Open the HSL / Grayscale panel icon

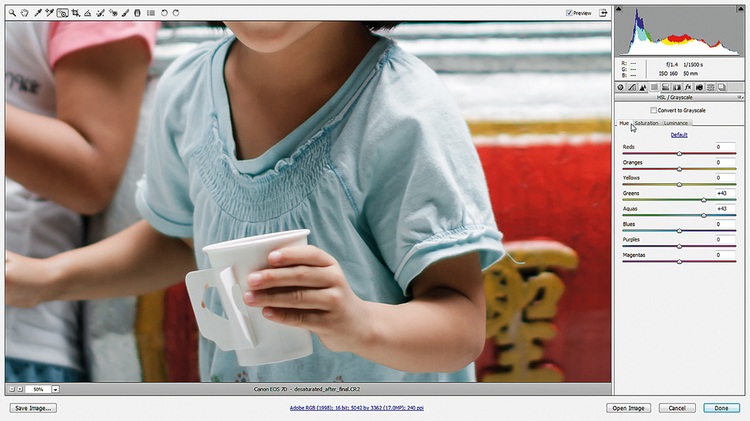click(x=654, y=87)
